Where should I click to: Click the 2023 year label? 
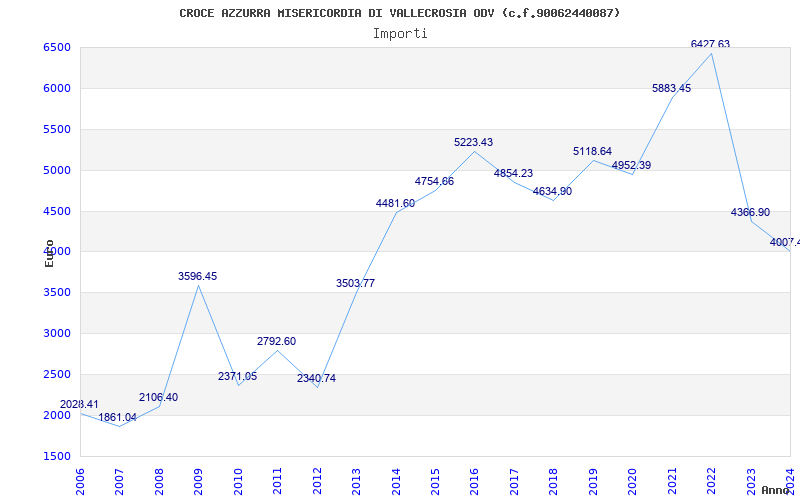(x=751, y=481)
